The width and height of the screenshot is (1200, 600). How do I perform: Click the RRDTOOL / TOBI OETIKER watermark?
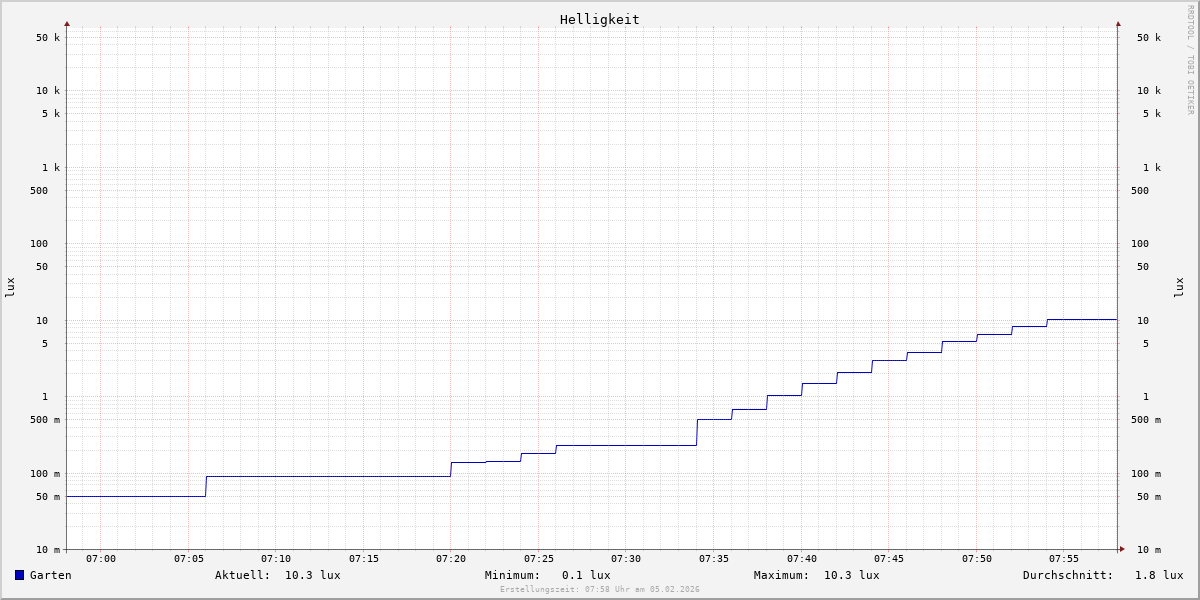(1190, 60)
